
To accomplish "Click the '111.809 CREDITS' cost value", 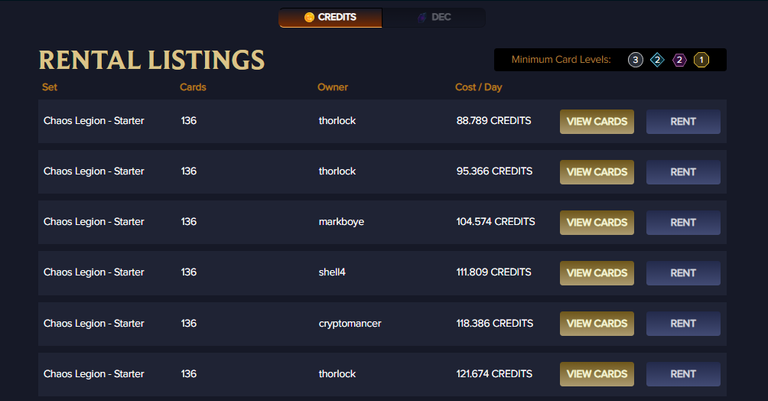I will pyautogui.click(x=494, y=272).
